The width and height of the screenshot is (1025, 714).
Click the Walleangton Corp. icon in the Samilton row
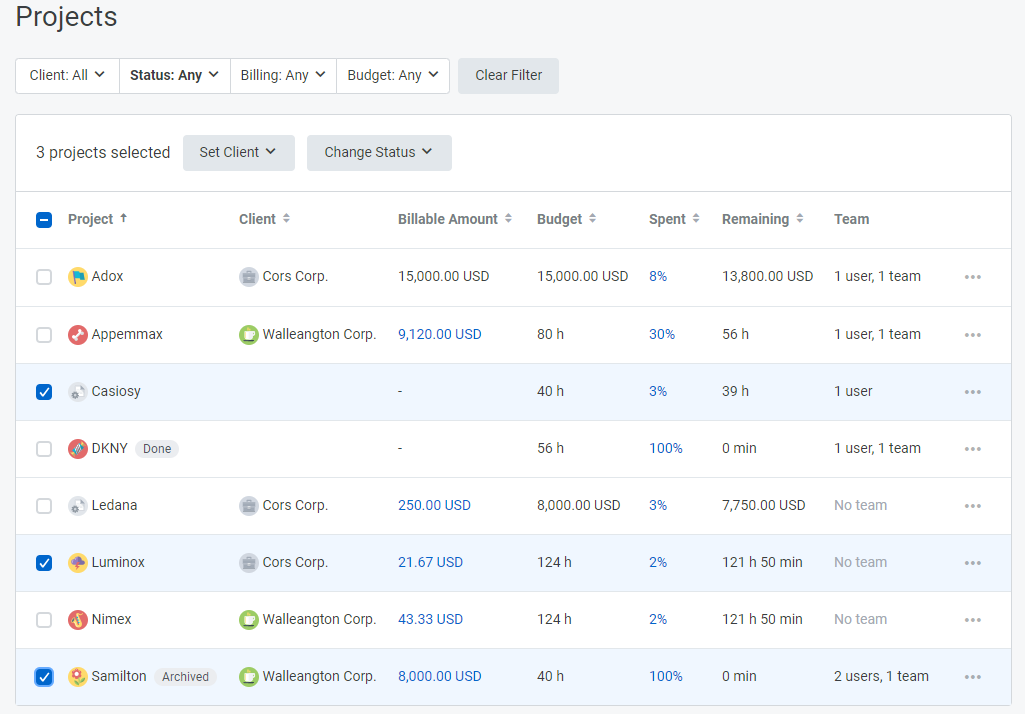click(248, 676)
